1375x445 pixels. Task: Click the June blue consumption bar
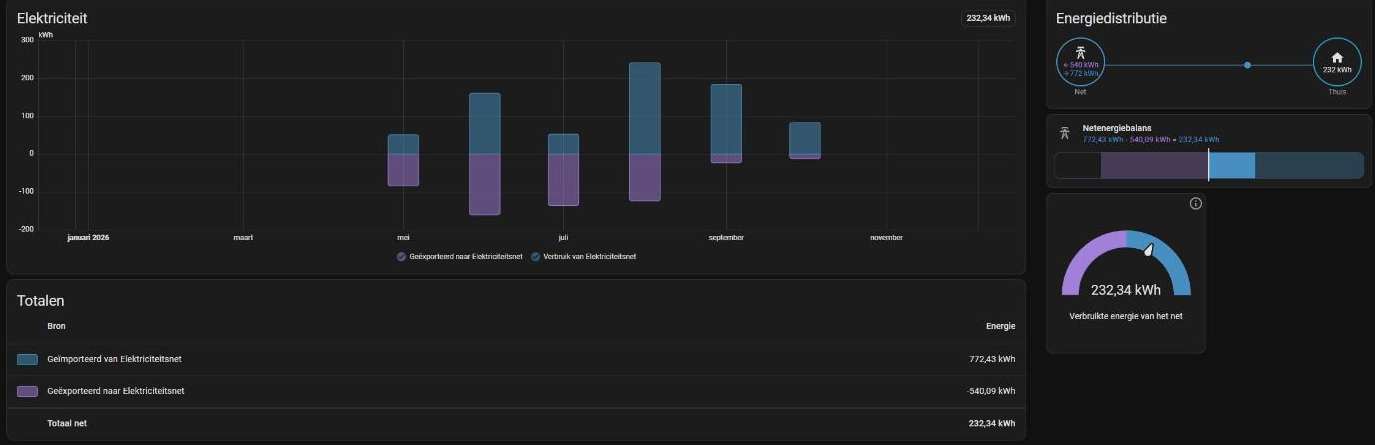pyautogui.click(x=484, y=124)
